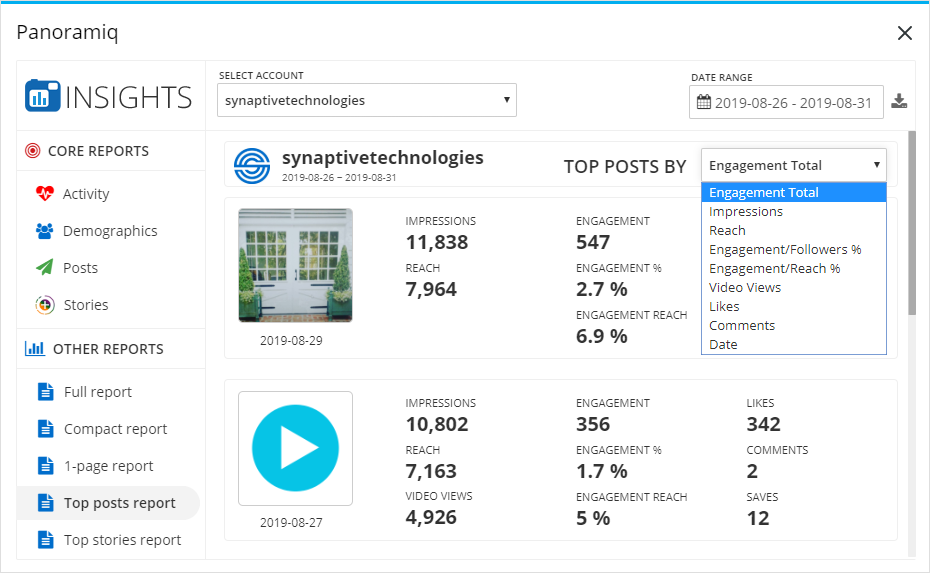Click the reach value 7,163
This screenshot has height=573, width=930.
[431, 471]
